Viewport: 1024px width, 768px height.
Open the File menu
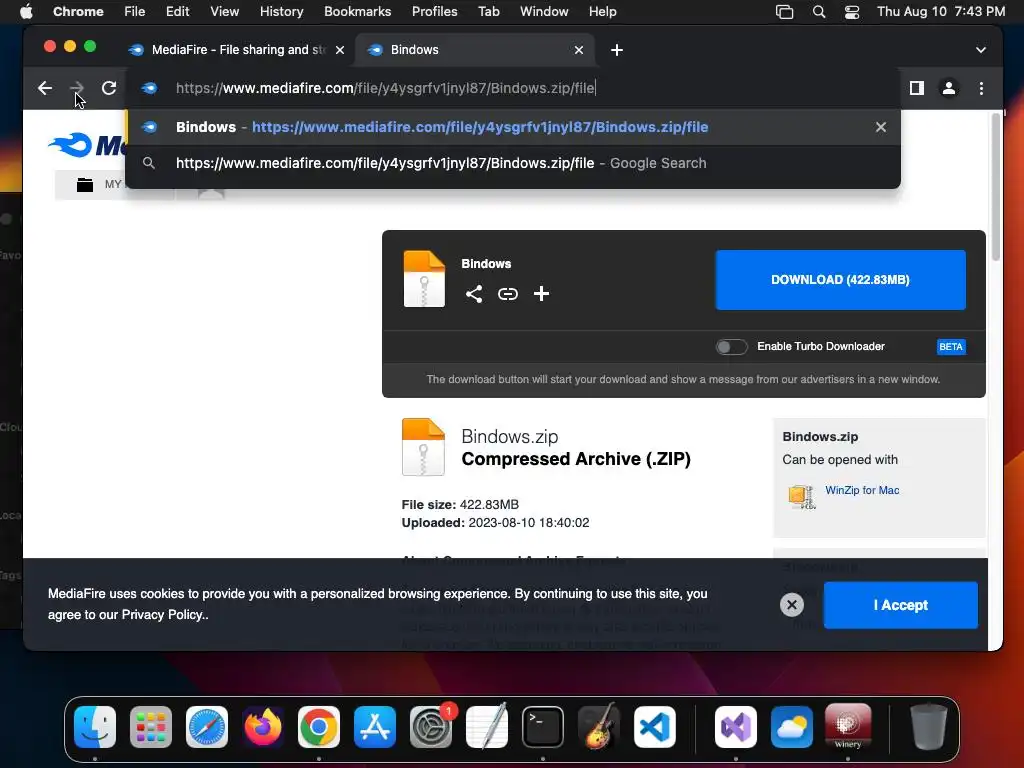point(135,12)
